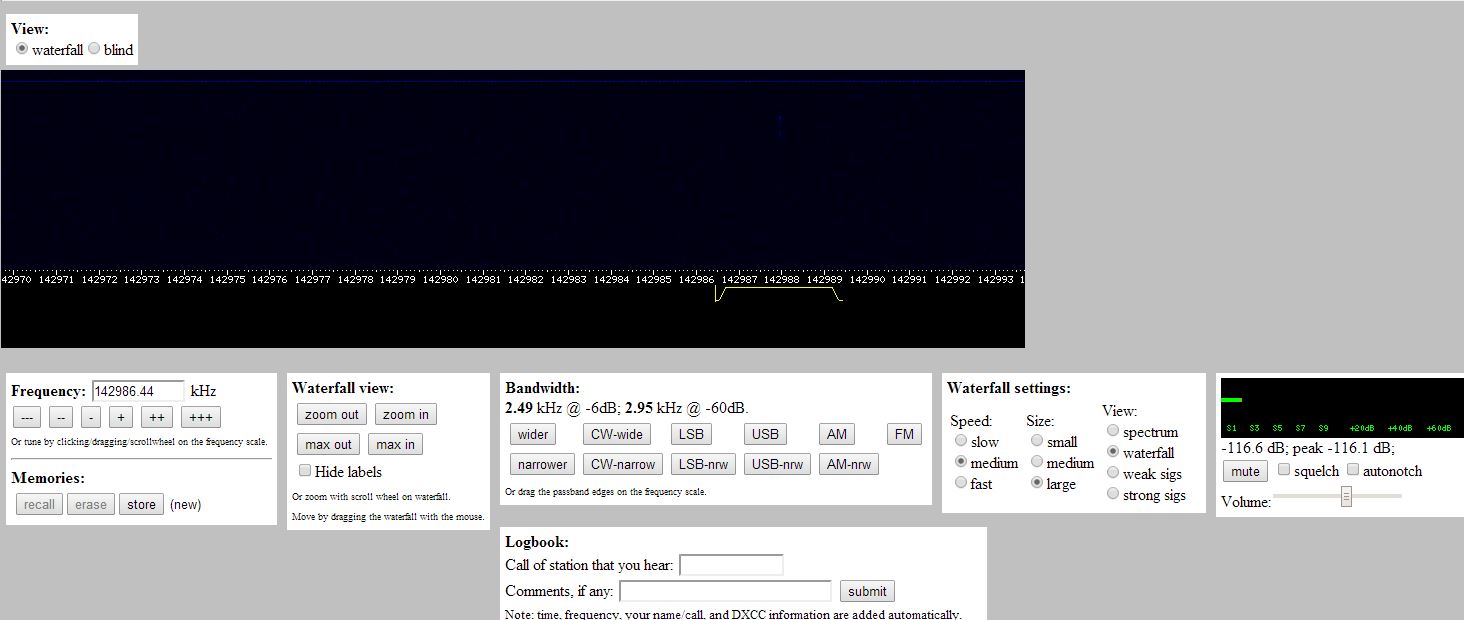Image resolution: width=1464 pixels, height=620 pixels.
Task: Enable the Hide labels checkbox
Action: click(x=305, y=471)
